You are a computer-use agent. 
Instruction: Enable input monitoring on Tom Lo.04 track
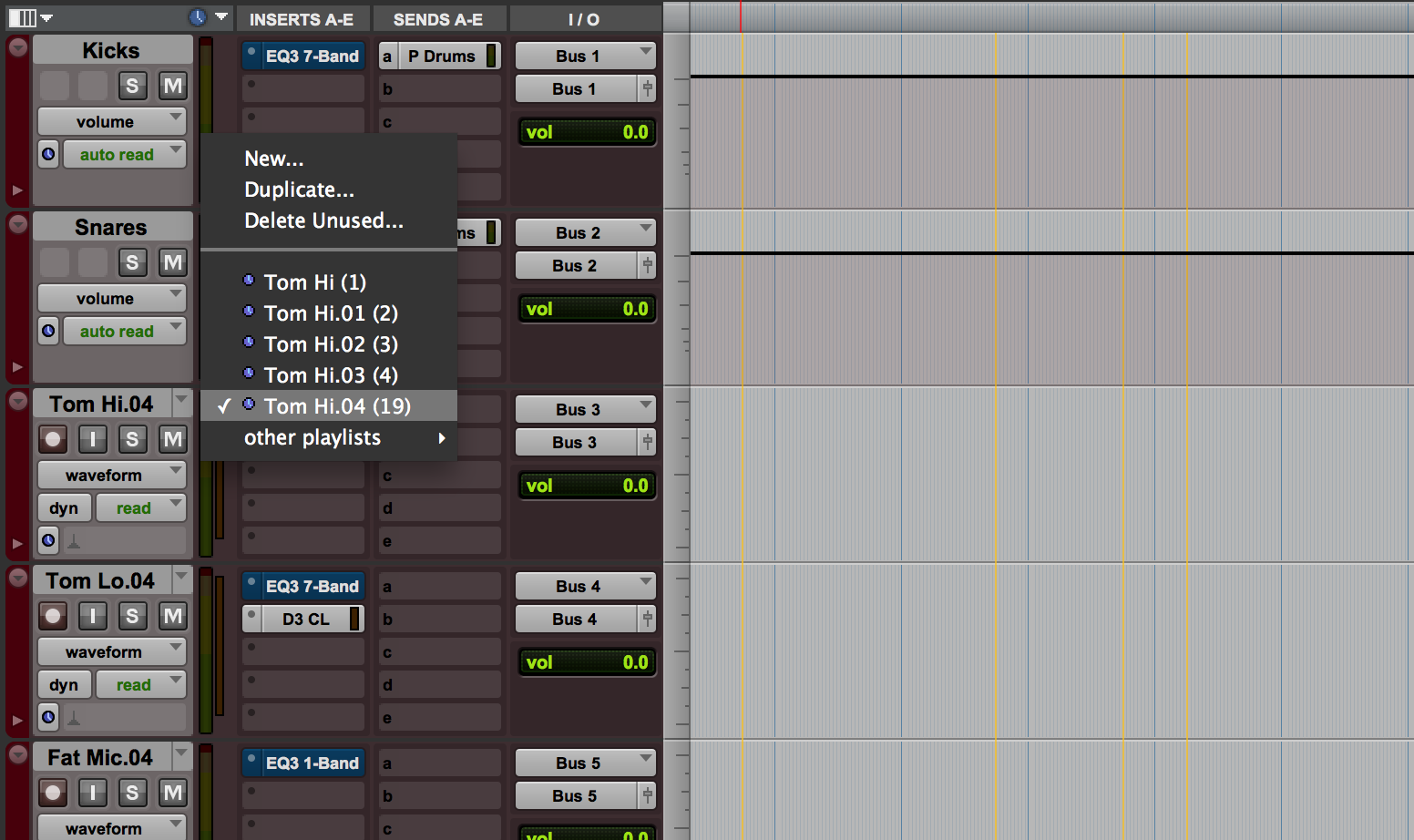(x=92, y=616)
